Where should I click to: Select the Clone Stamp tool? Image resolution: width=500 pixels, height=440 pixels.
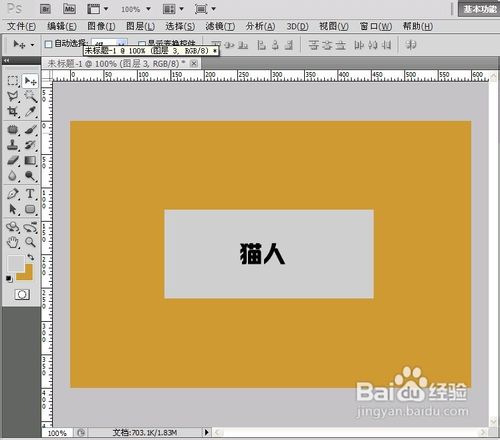pos(13,145)
